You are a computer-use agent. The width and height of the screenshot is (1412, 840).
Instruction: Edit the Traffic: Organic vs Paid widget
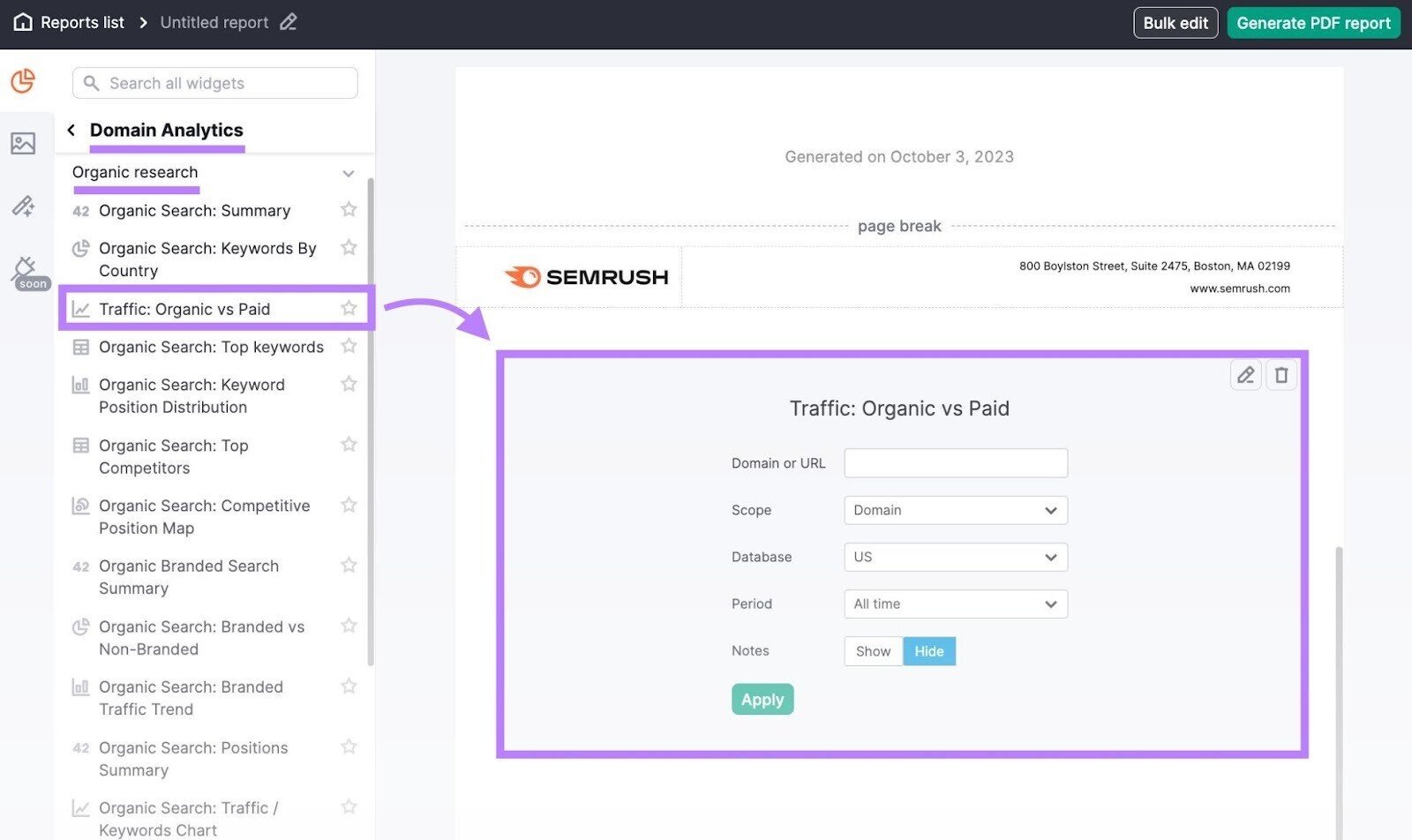point(1245,374)
